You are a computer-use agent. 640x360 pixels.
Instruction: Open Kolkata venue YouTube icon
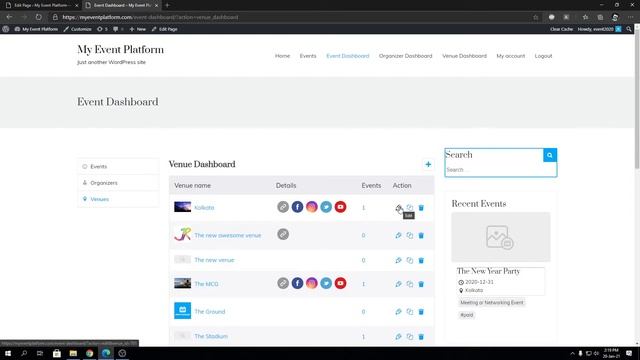click(x=340, y=207)
